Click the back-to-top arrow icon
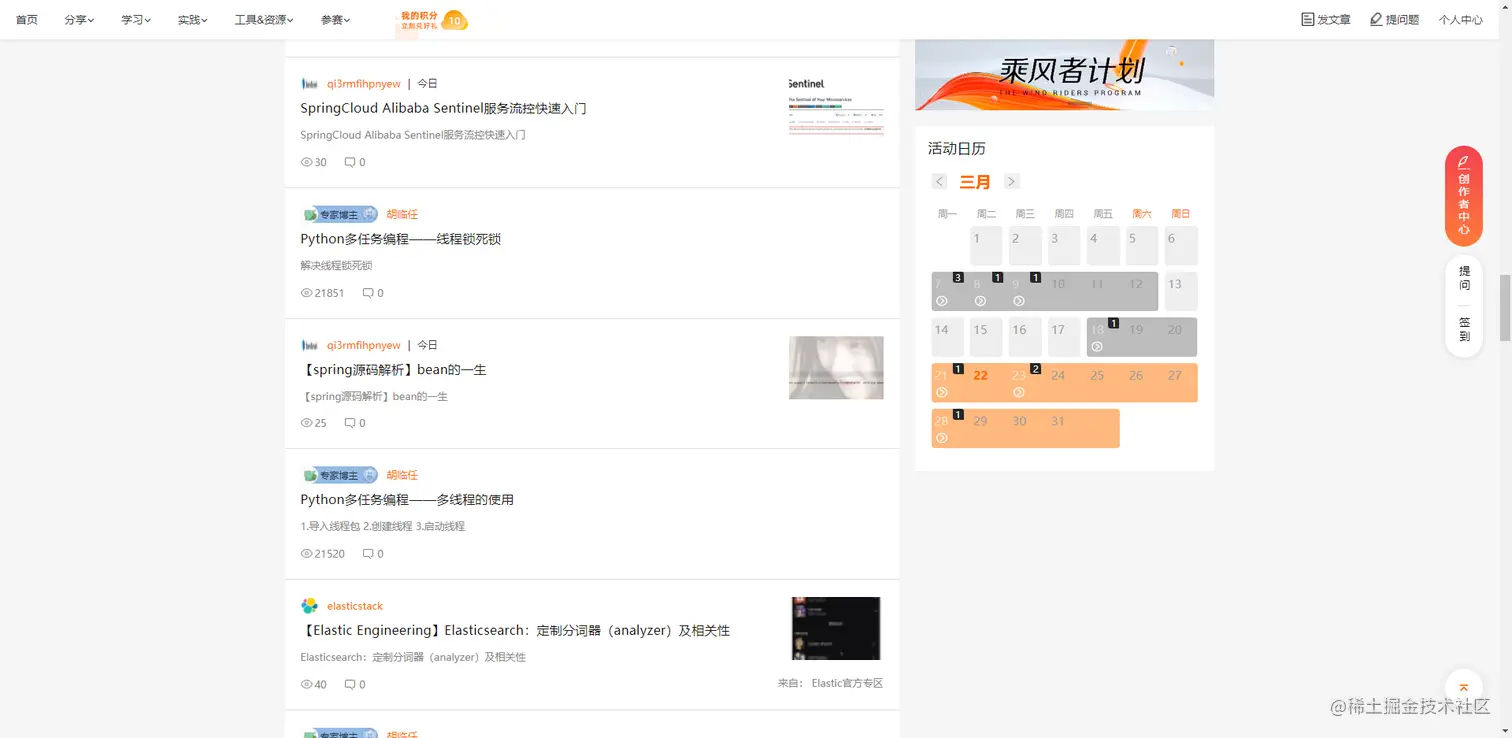 click(x=1463, y=688)
